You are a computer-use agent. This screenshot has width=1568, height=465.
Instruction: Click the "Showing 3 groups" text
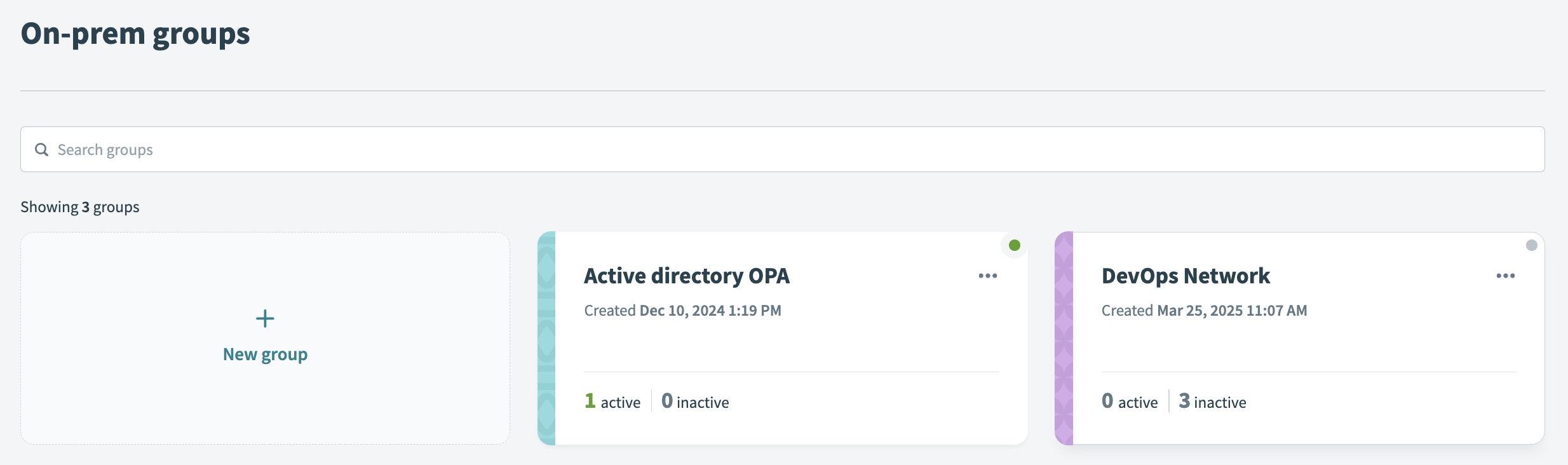80,207
